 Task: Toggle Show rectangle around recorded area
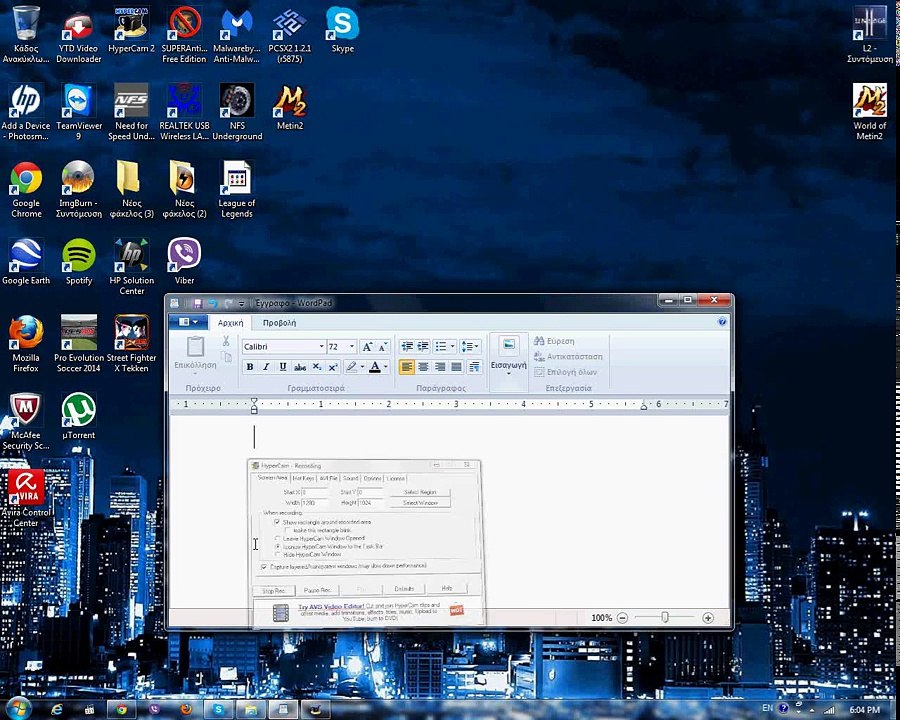point(277,522)
